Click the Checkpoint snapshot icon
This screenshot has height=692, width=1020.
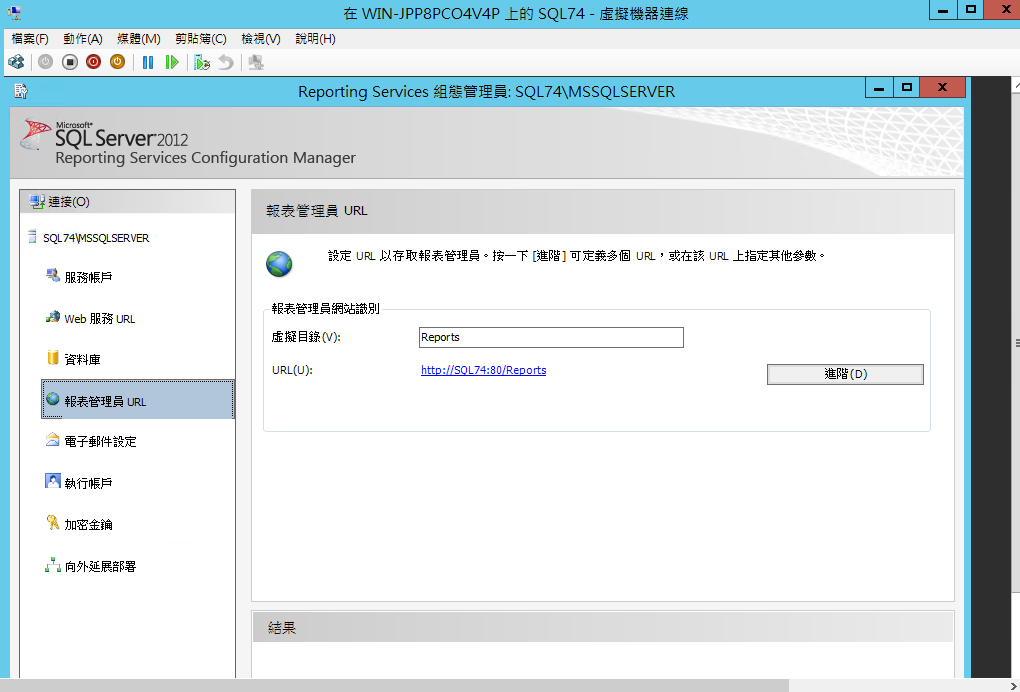click(x=202, y=62)
